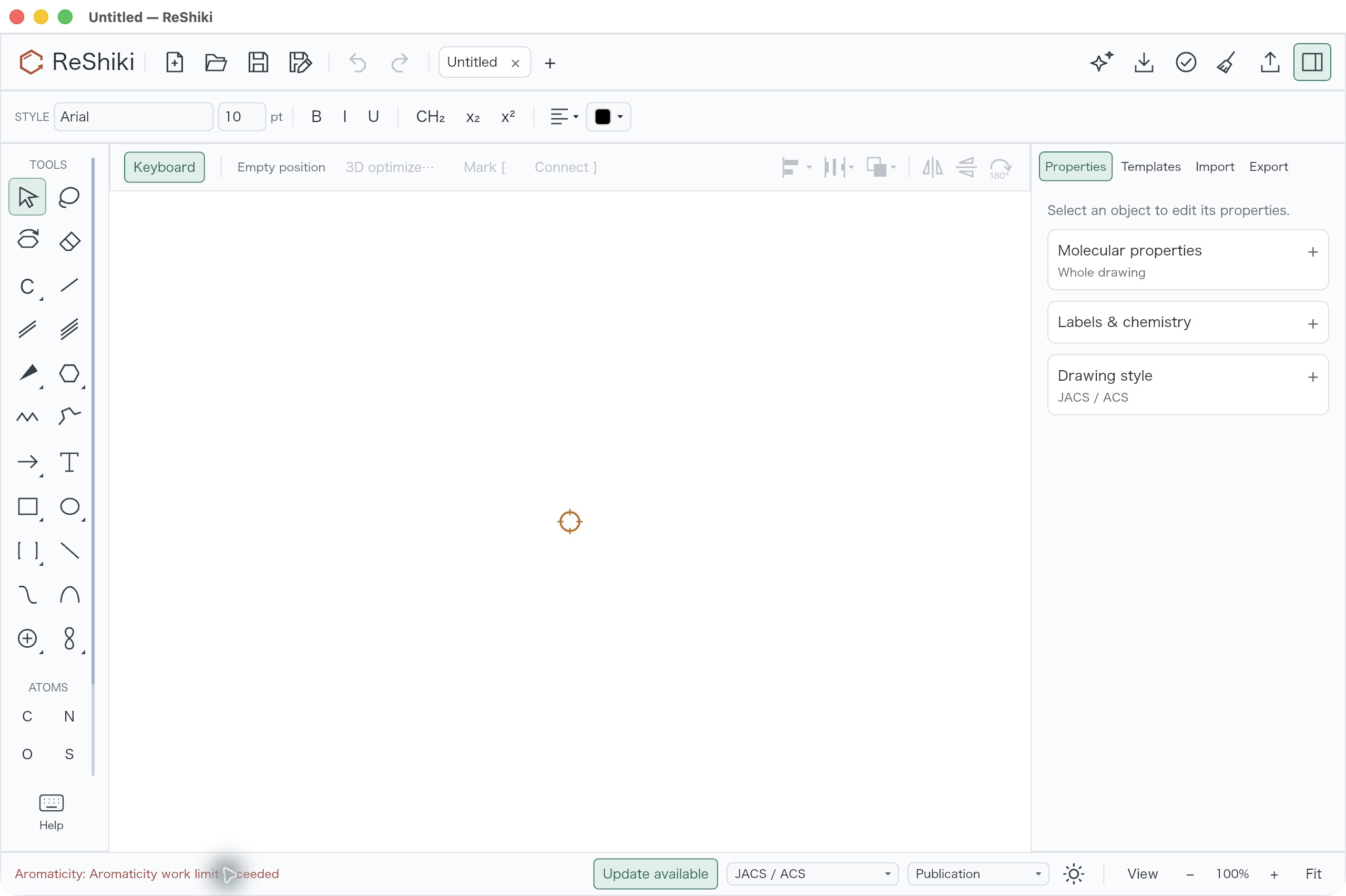This screenshot has width=1346, height=896.
Task: Click the new document icon
Action: [x=174, y=62]
